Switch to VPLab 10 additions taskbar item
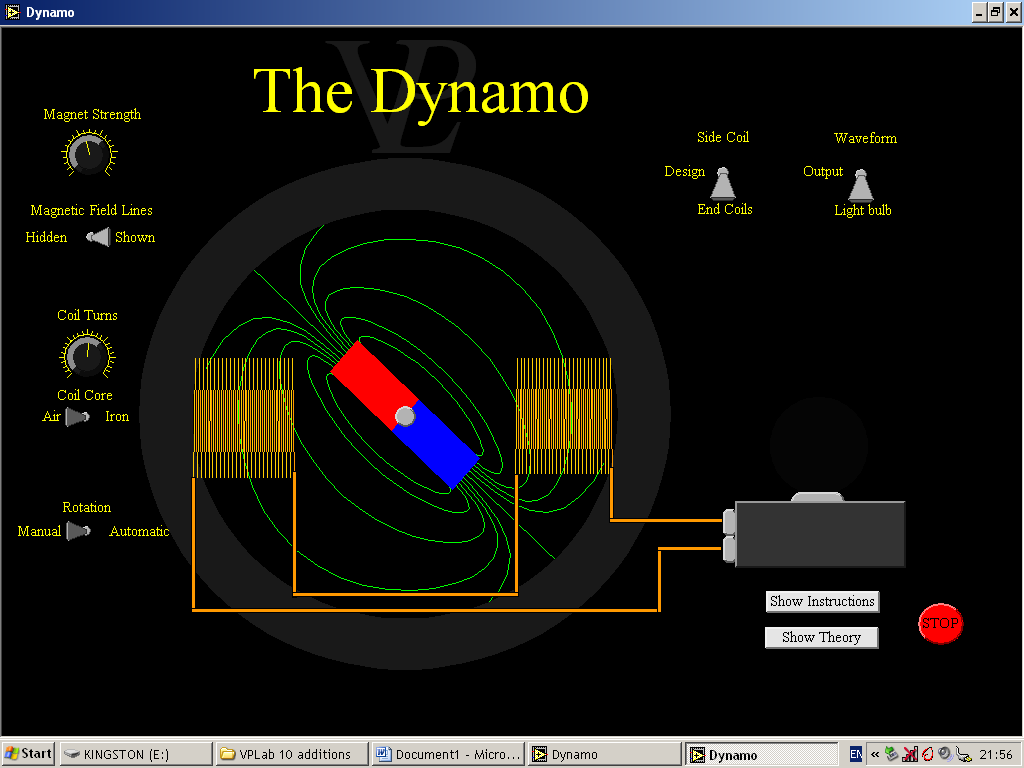 (291, 754)
